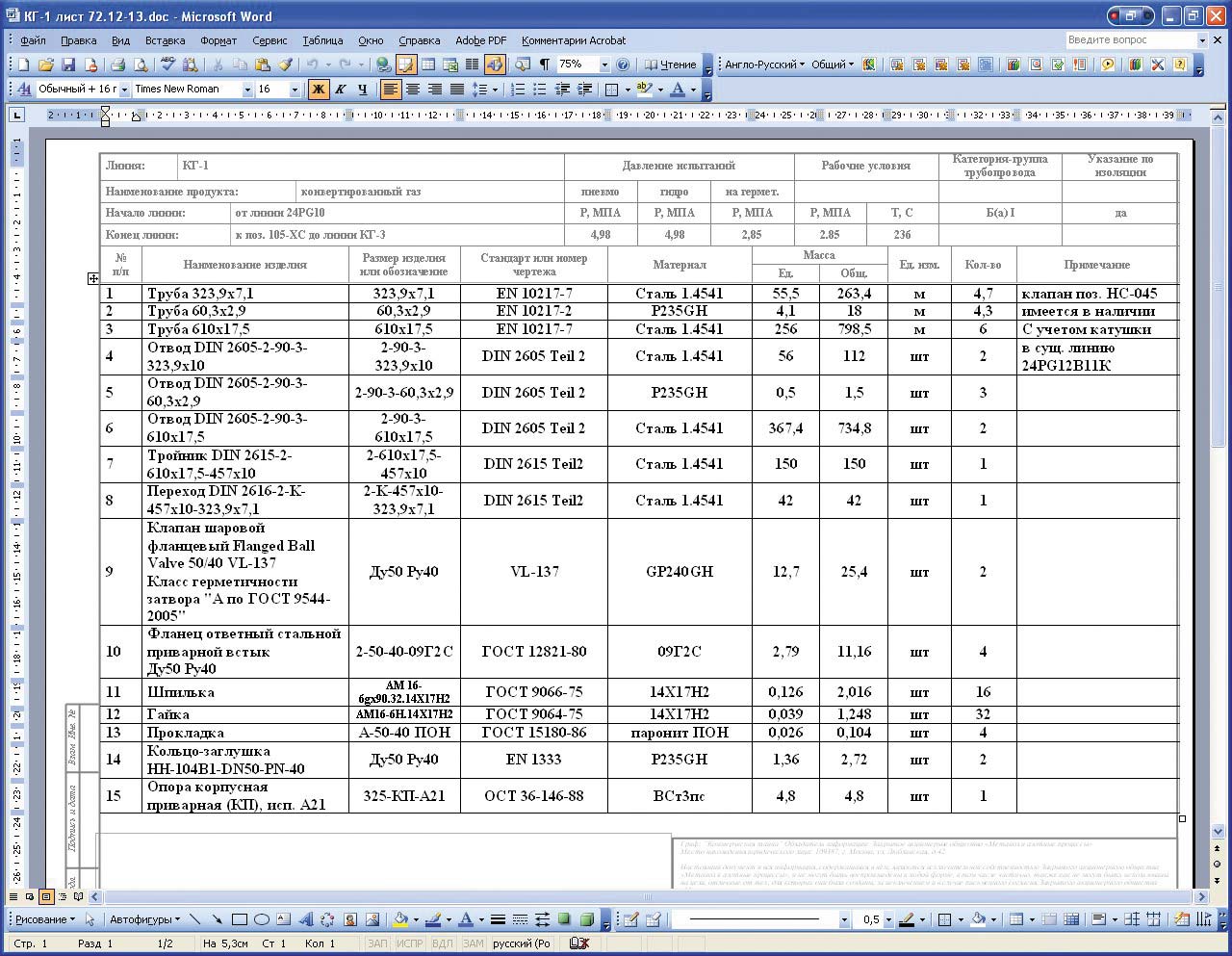Click the font color 'A' button
The width and height of the screenshot is (1232, 956).
click(678, 90)
